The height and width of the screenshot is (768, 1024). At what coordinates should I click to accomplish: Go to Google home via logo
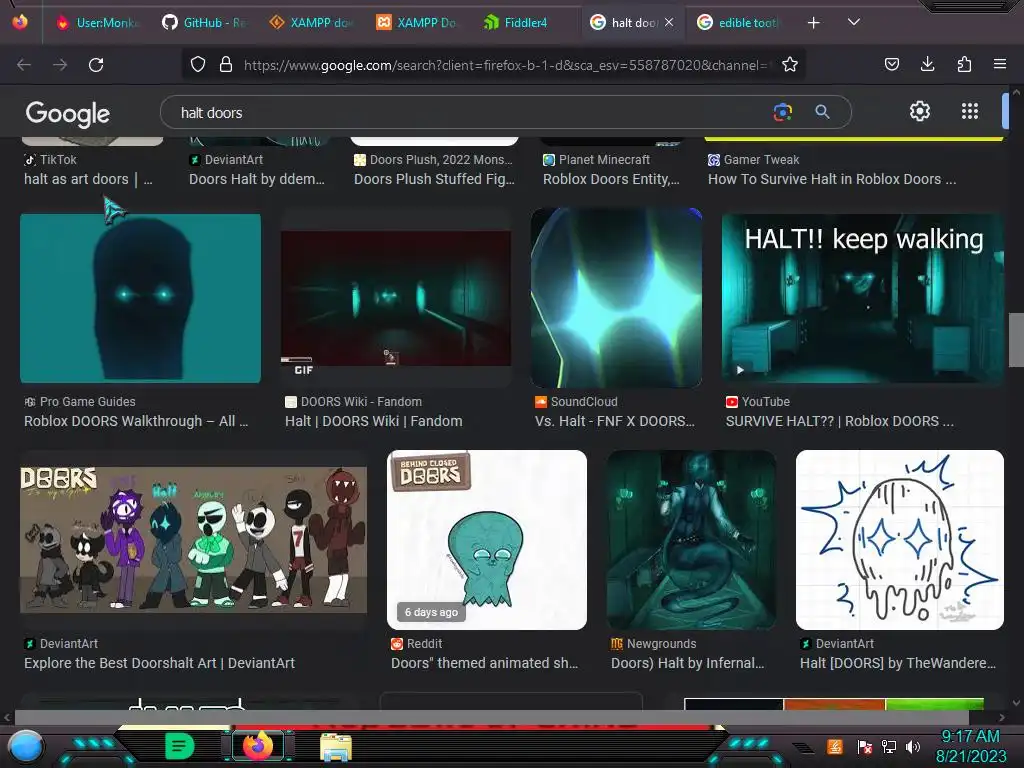point(67,114)
